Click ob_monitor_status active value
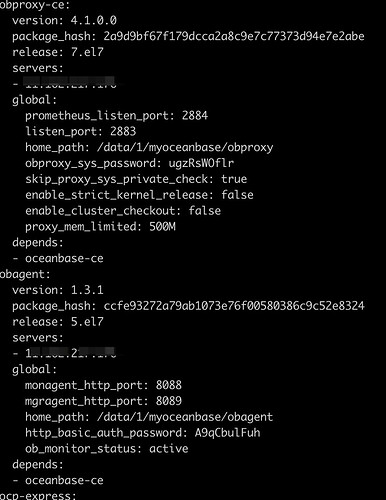This screenshot has height=500, width=386. coord(169,449)
